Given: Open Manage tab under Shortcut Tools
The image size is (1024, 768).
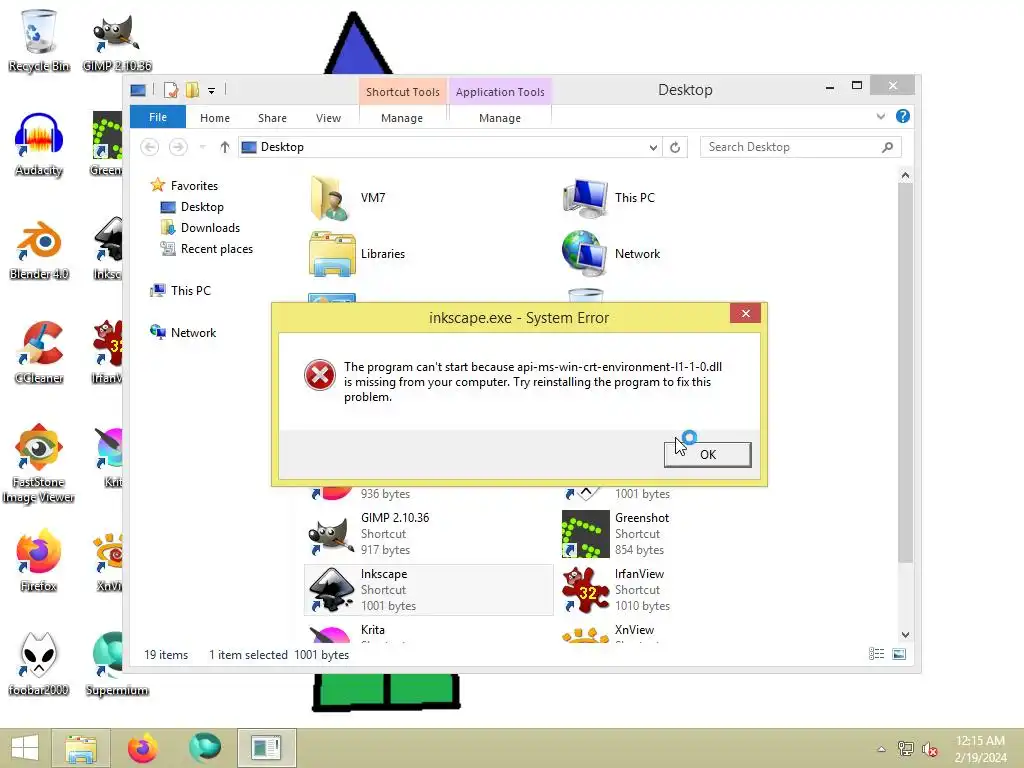Looking at the screenshot, I should [402, 118].
